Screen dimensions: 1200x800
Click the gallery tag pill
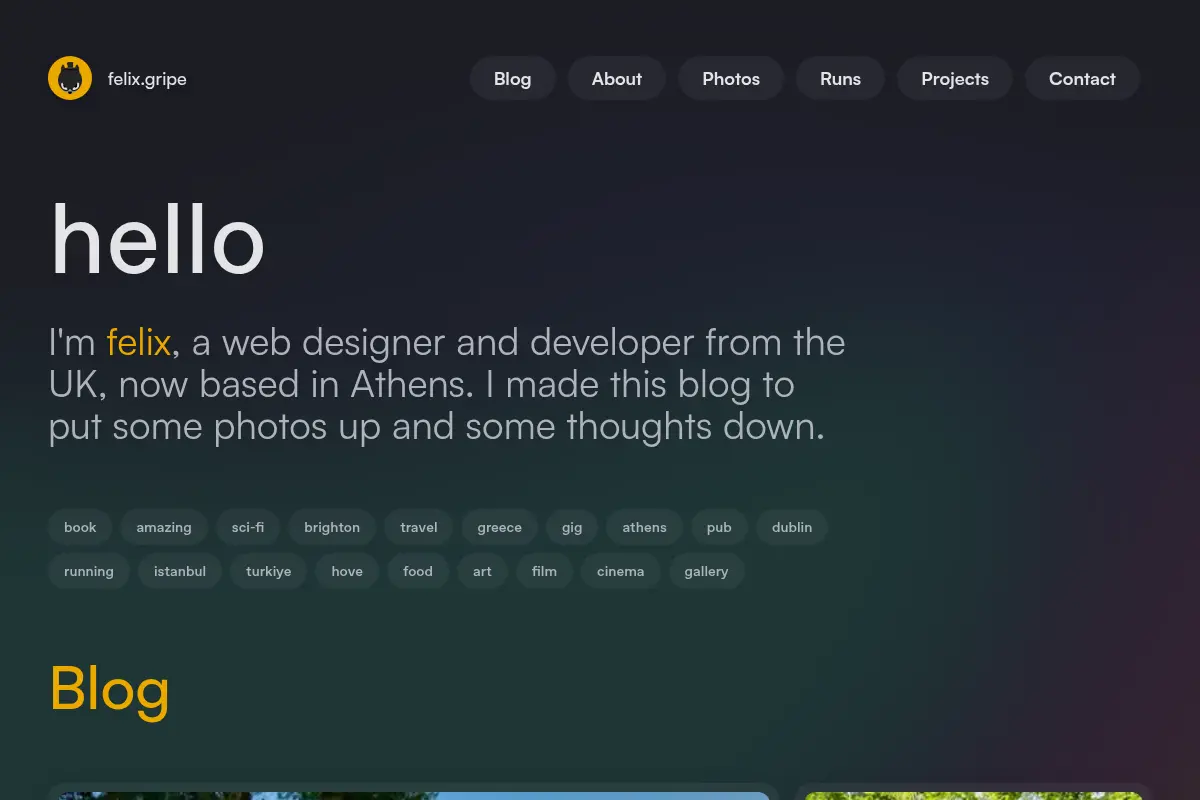[706, 571]
